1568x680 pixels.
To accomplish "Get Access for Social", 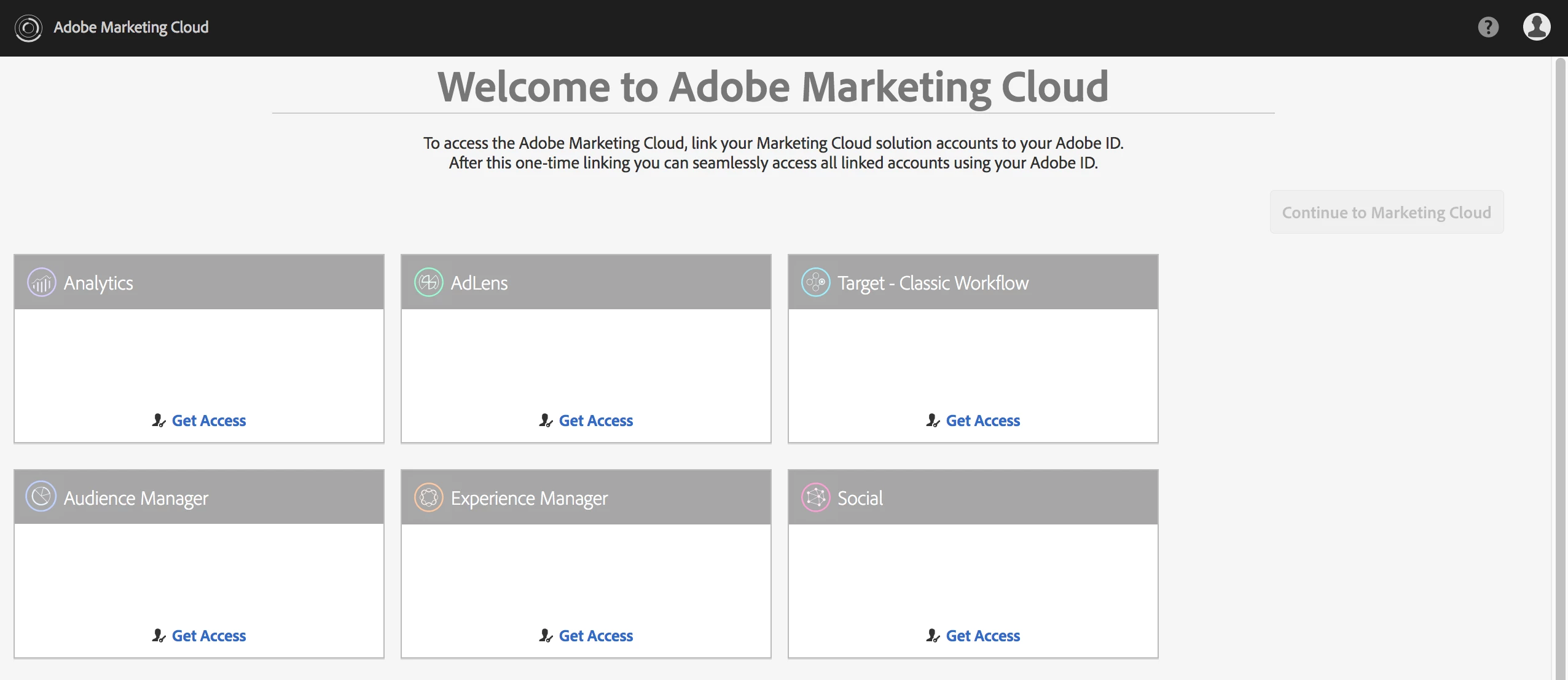I will click(x=982, y=636).
